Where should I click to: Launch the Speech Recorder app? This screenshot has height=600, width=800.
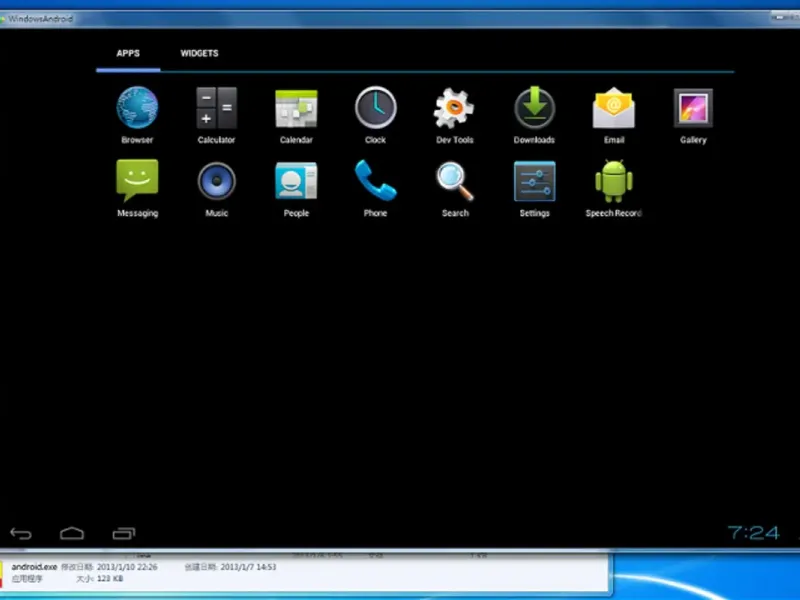click(x=614, y=188)
